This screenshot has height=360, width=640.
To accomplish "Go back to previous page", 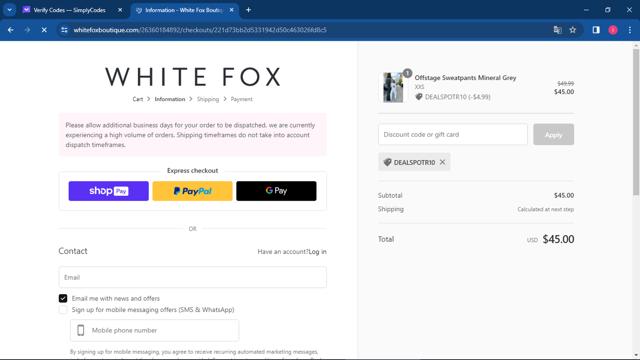I will tap(11, 30).
